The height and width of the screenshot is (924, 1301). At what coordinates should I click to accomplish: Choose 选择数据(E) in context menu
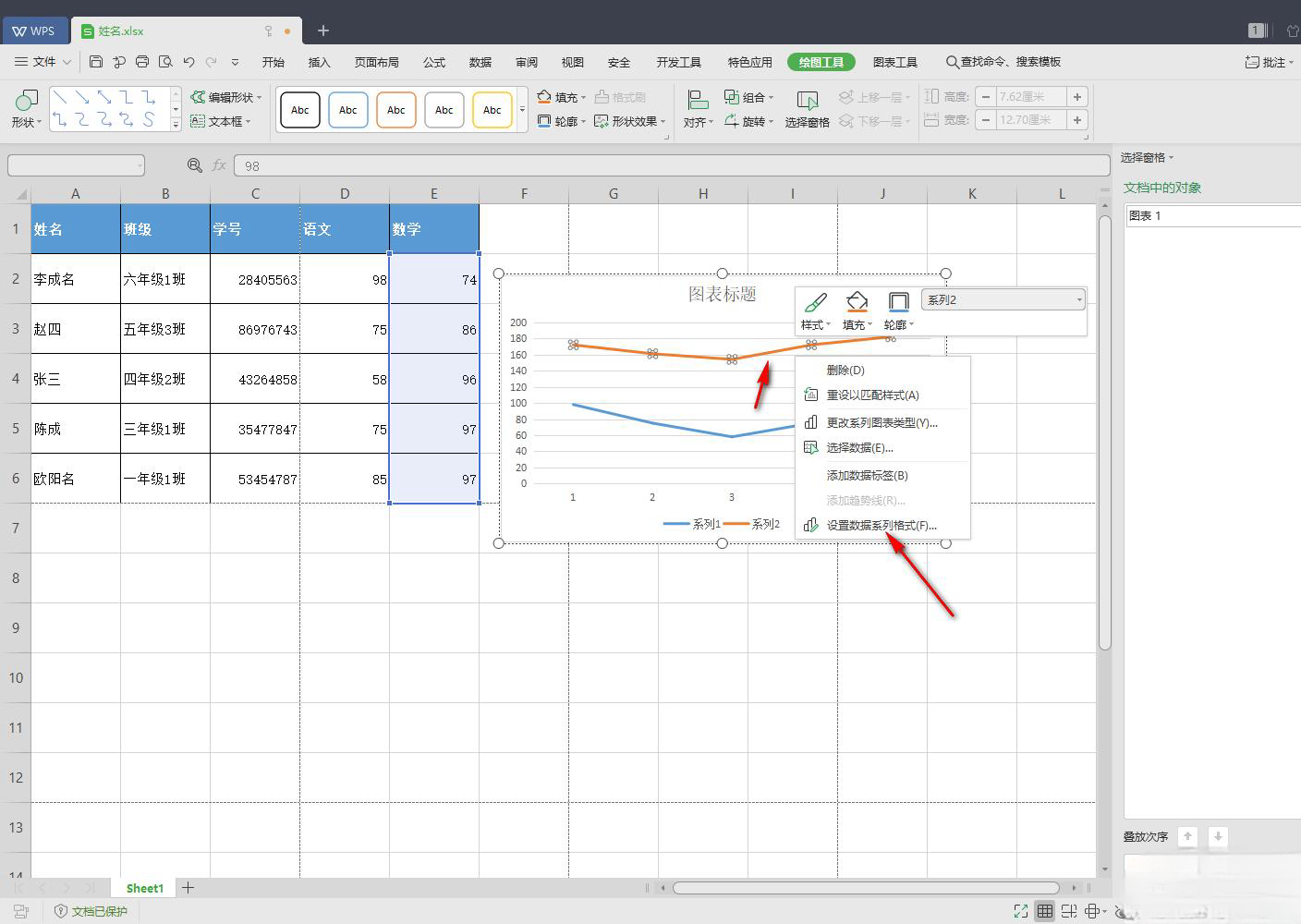[x=882, y=447]
